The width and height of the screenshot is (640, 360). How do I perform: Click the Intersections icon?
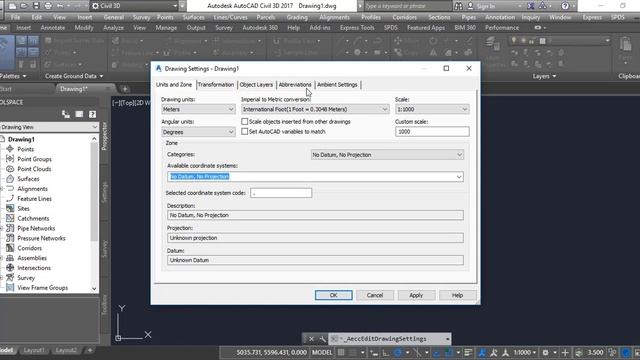click(x=10, y=268)
